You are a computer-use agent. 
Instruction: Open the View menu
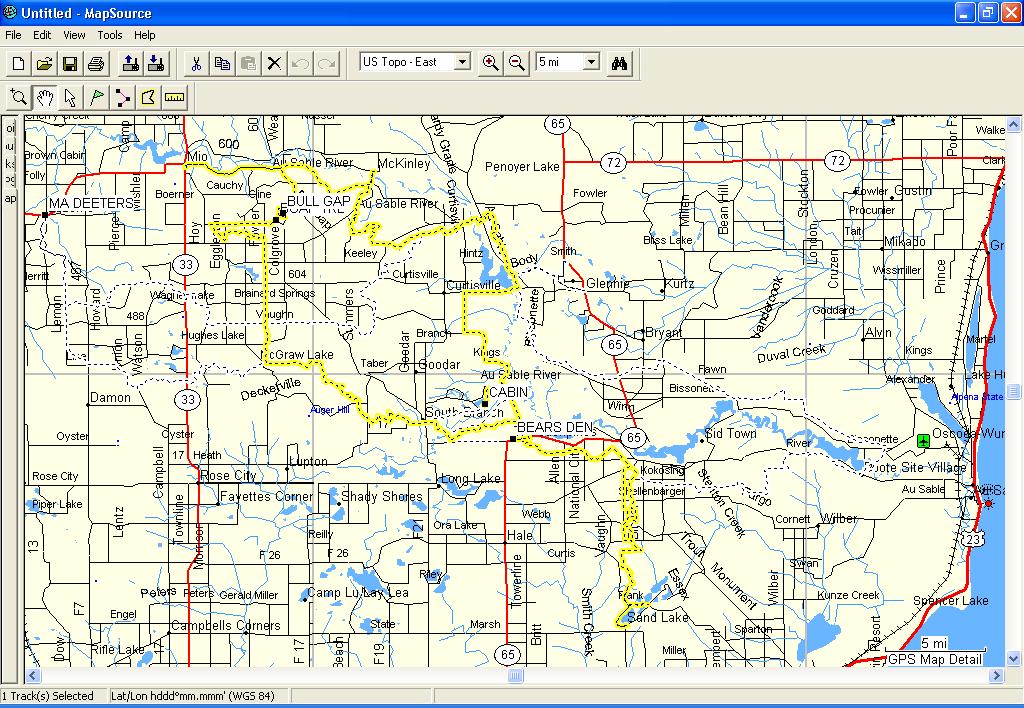pyautogui.click(x=75, y=35)
